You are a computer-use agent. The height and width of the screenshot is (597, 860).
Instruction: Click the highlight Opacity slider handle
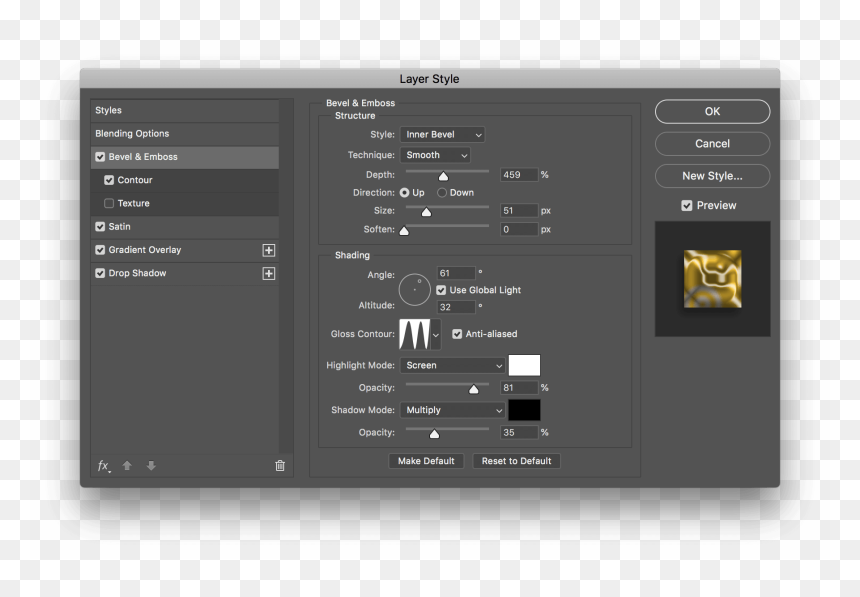click(474, 389)
